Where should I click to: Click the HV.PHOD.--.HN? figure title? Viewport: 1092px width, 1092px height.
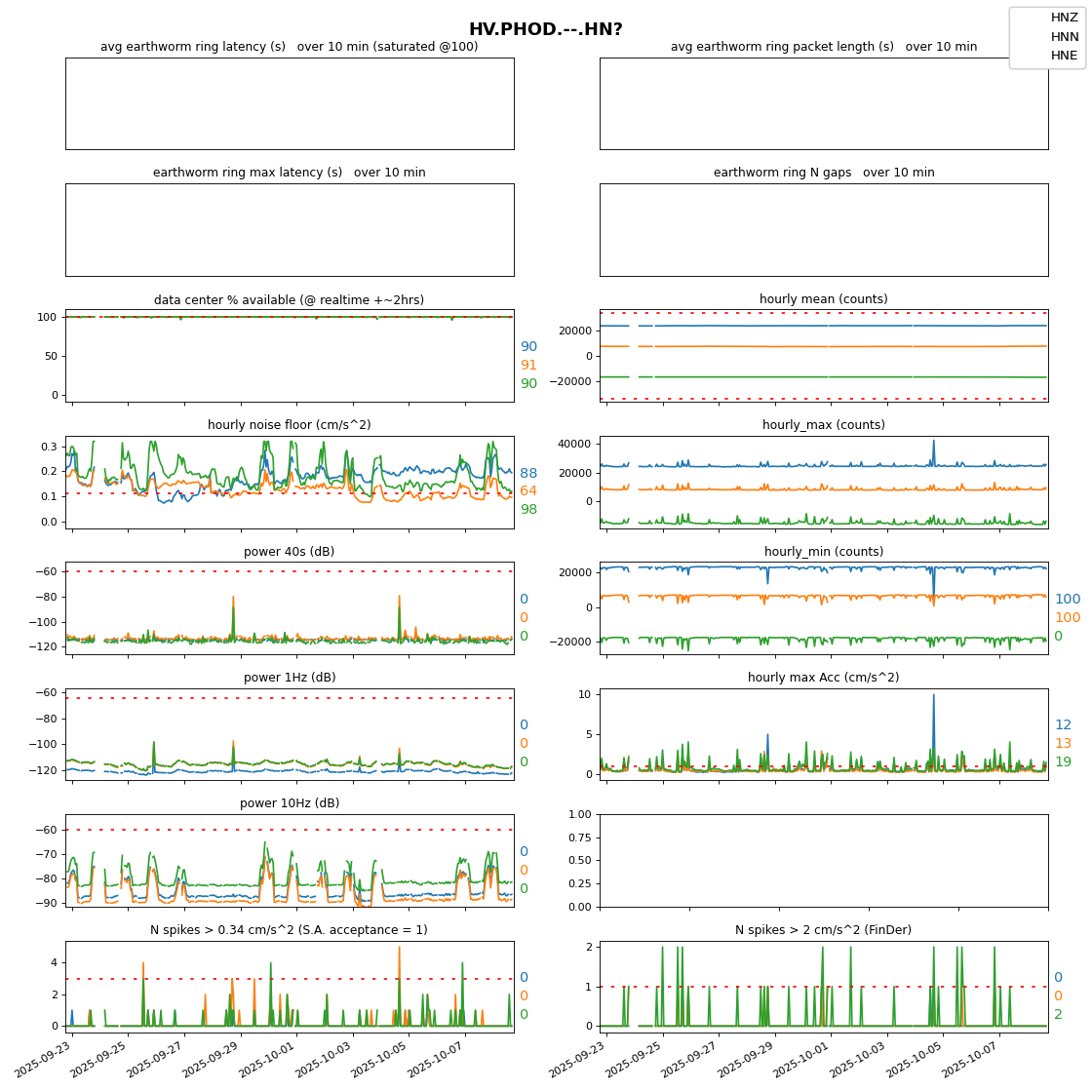coord(545,29)
